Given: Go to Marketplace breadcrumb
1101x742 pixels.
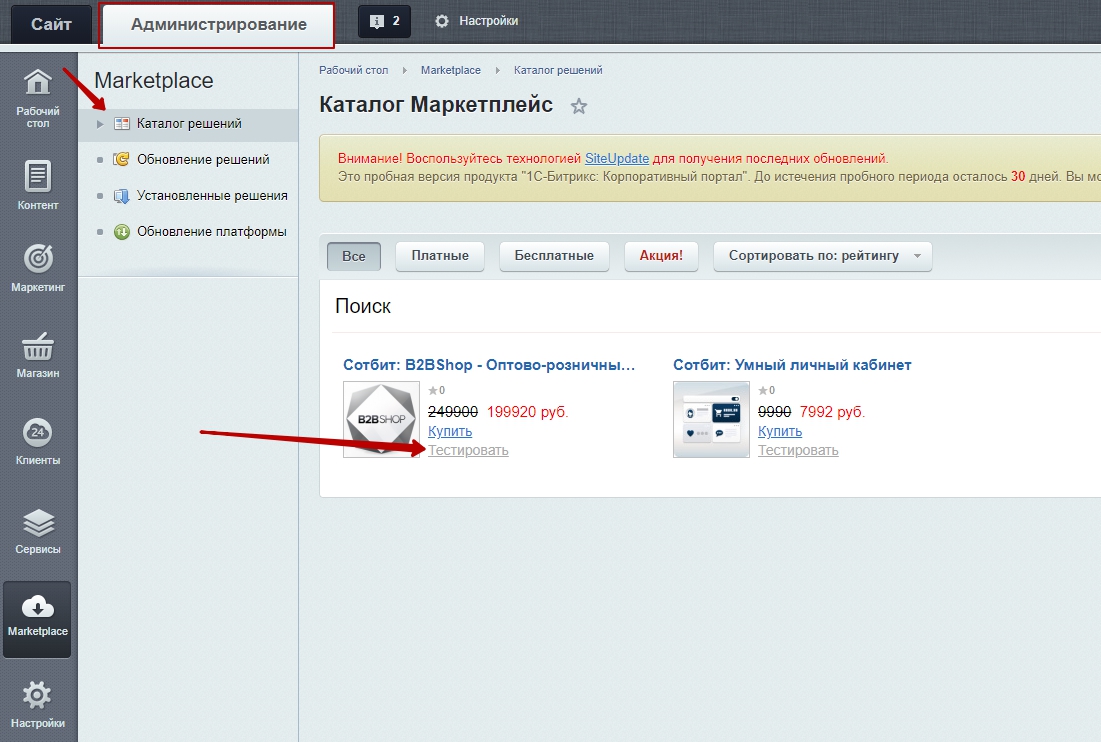Looking at the screenshot, I should point(451,70).
